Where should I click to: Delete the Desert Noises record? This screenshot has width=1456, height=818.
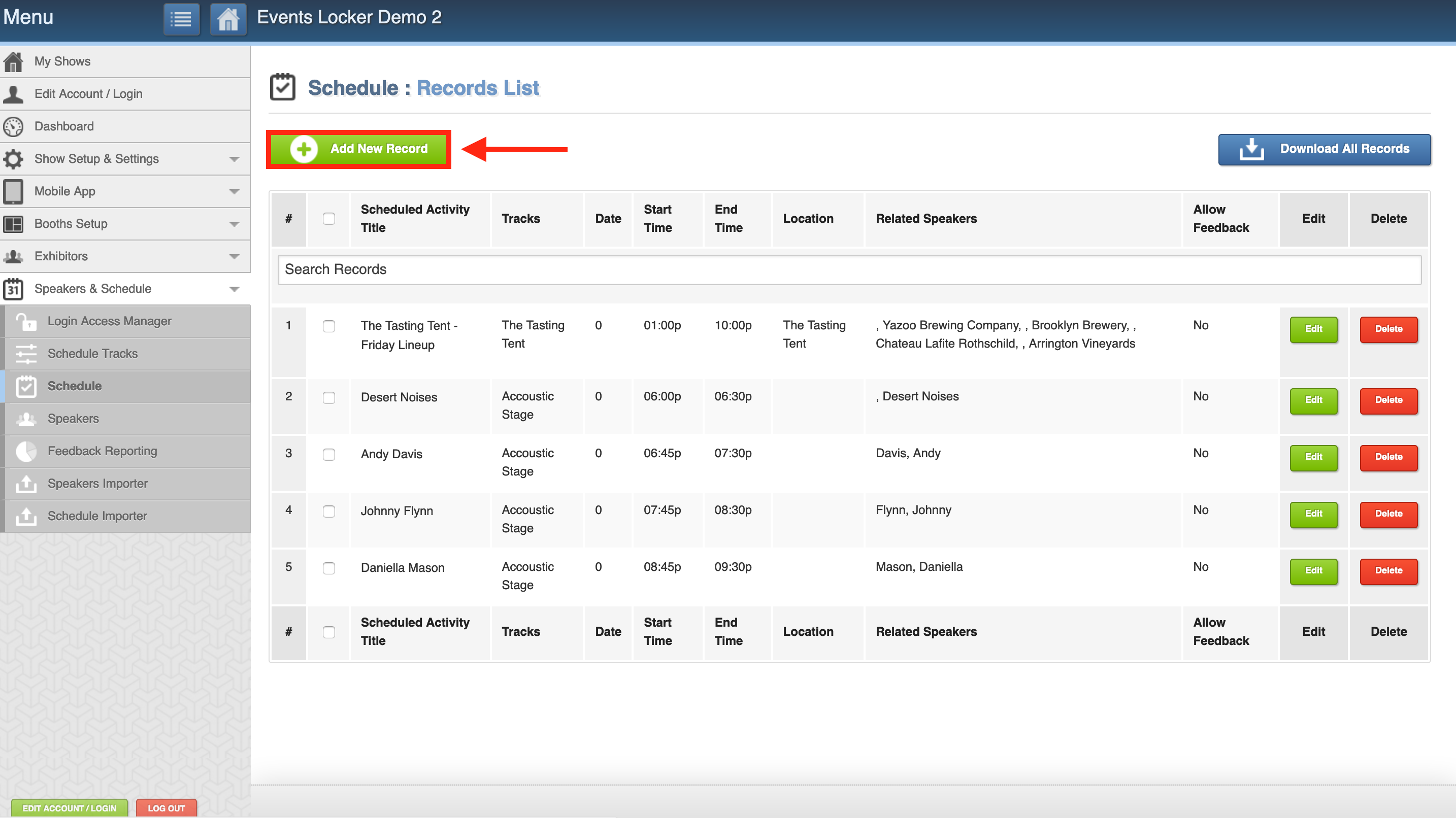1389,400
